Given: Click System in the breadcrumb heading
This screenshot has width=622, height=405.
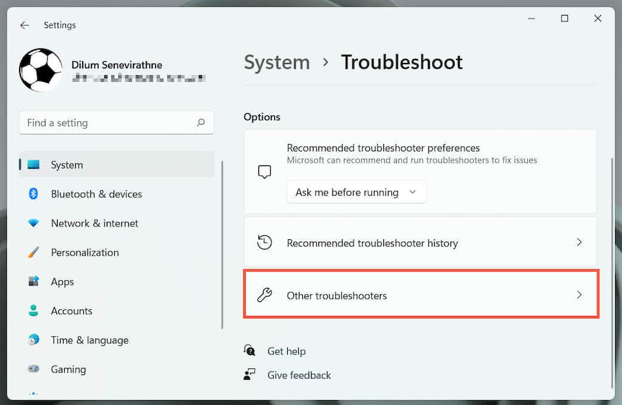Looking at the screenshot, I should coord(276,62).
